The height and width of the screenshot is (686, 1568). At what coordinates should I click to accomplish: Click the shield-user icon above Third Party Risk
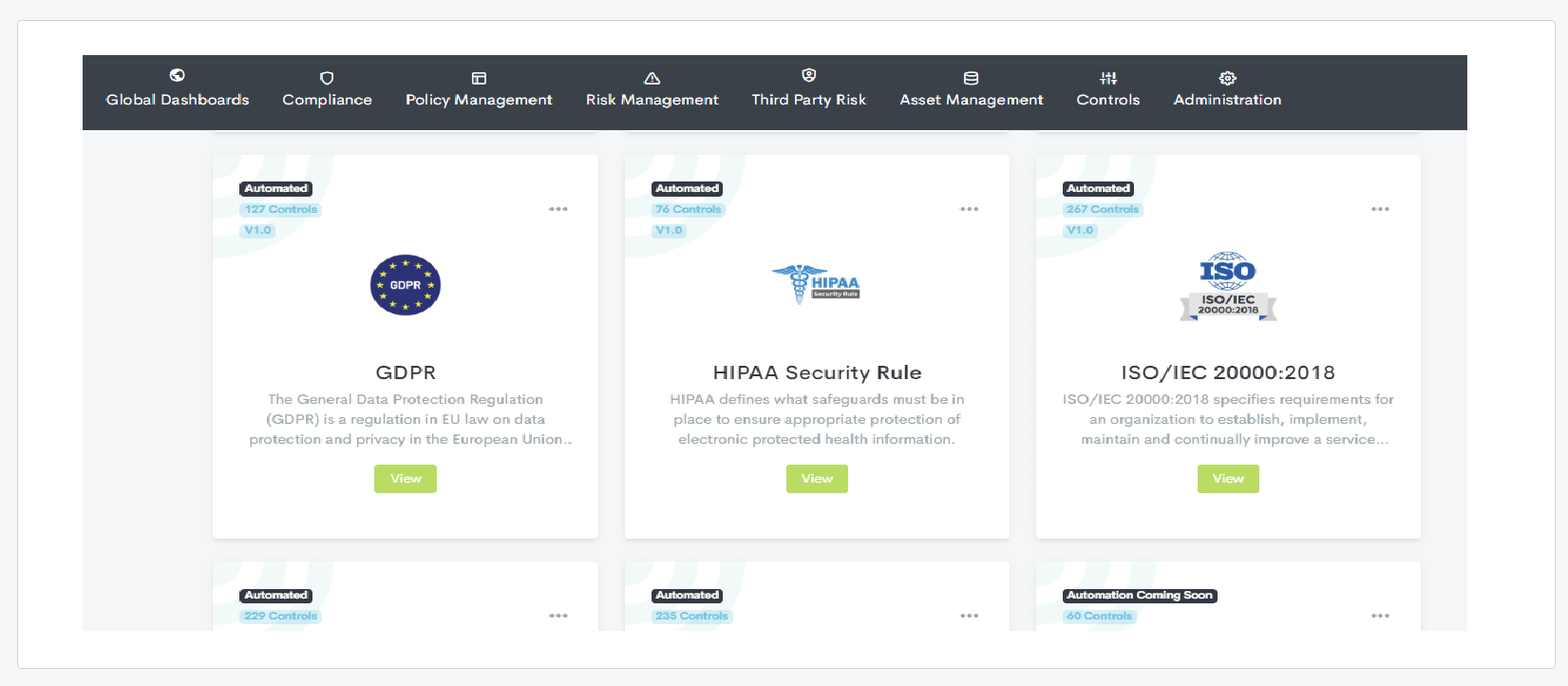[x=809, y=75]
